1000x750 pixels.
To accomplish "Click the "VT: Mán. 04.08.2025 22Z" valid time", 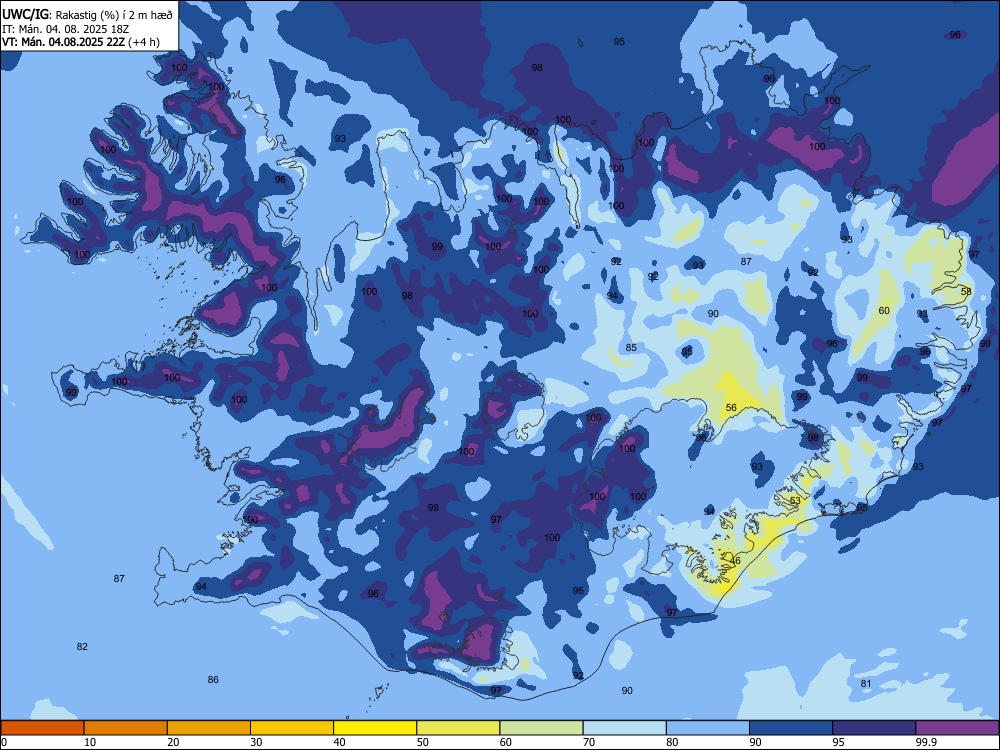I will (64, 42).
